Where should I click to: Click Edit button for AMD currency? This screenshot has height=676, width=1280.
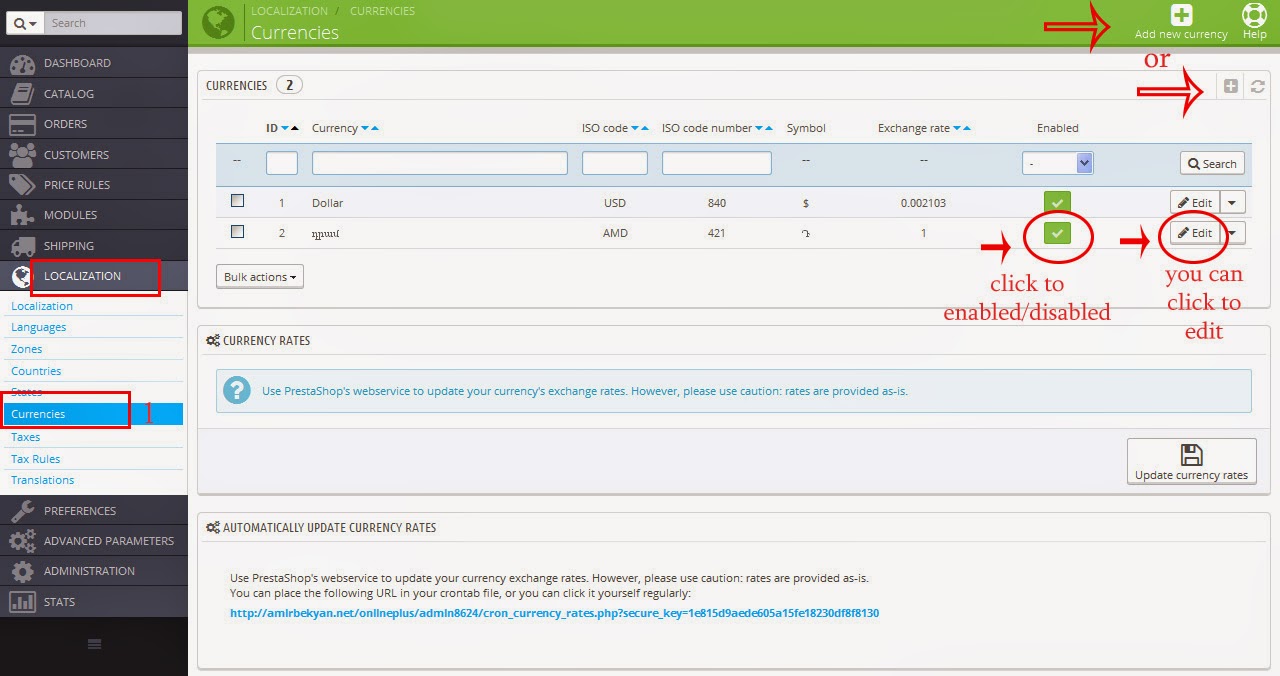coord(1195,233)
